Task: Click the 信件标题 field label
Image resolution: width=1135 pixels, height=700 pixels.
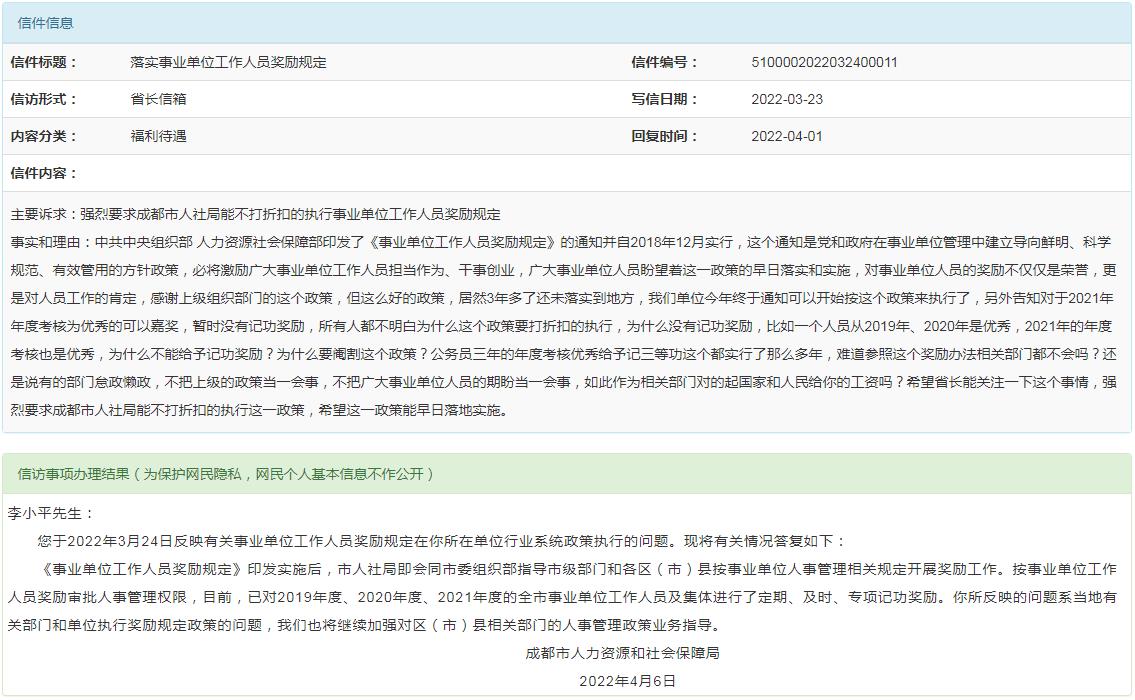Action: tap(43, 62)
